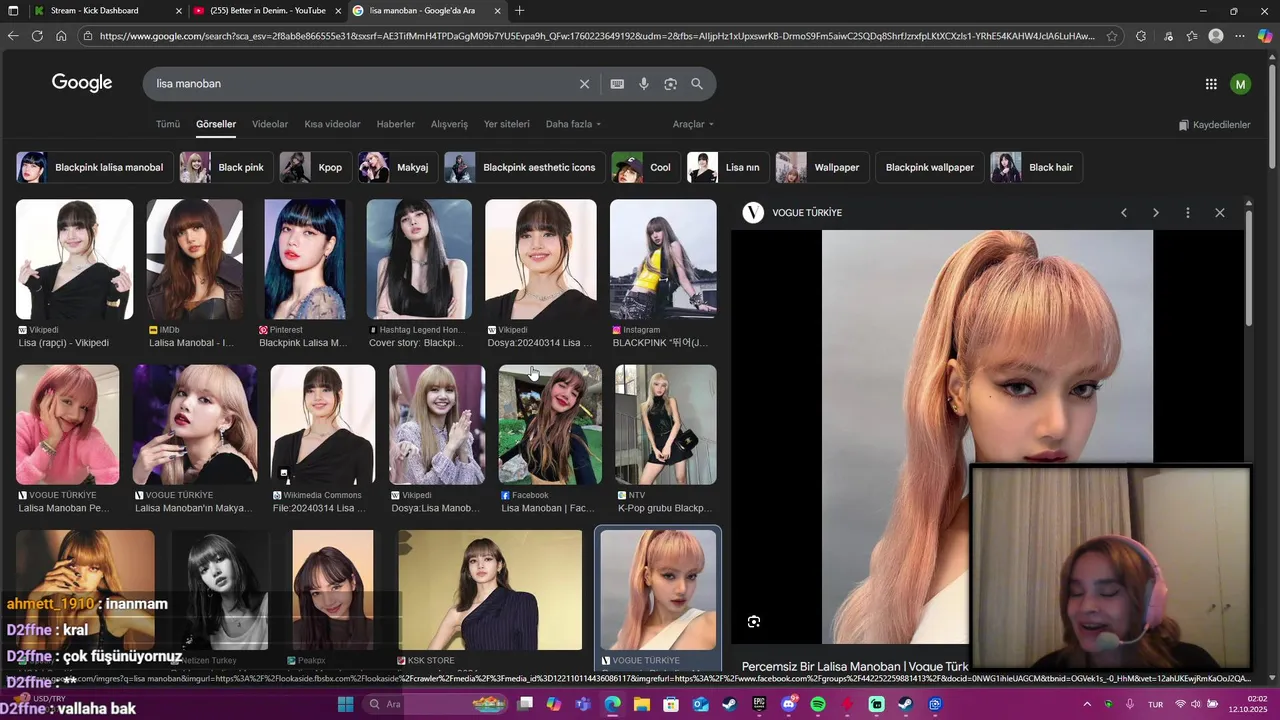Start voice search with the microphone icon
This screenshot has width=1280, height=720.
(x=644, y=84)
